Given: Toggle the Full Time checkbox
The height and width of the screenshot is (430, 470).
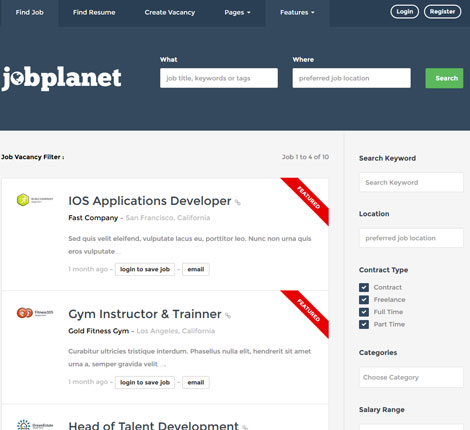Looking at the screenshot, I should pyautogui.click(x=364, y=312).
